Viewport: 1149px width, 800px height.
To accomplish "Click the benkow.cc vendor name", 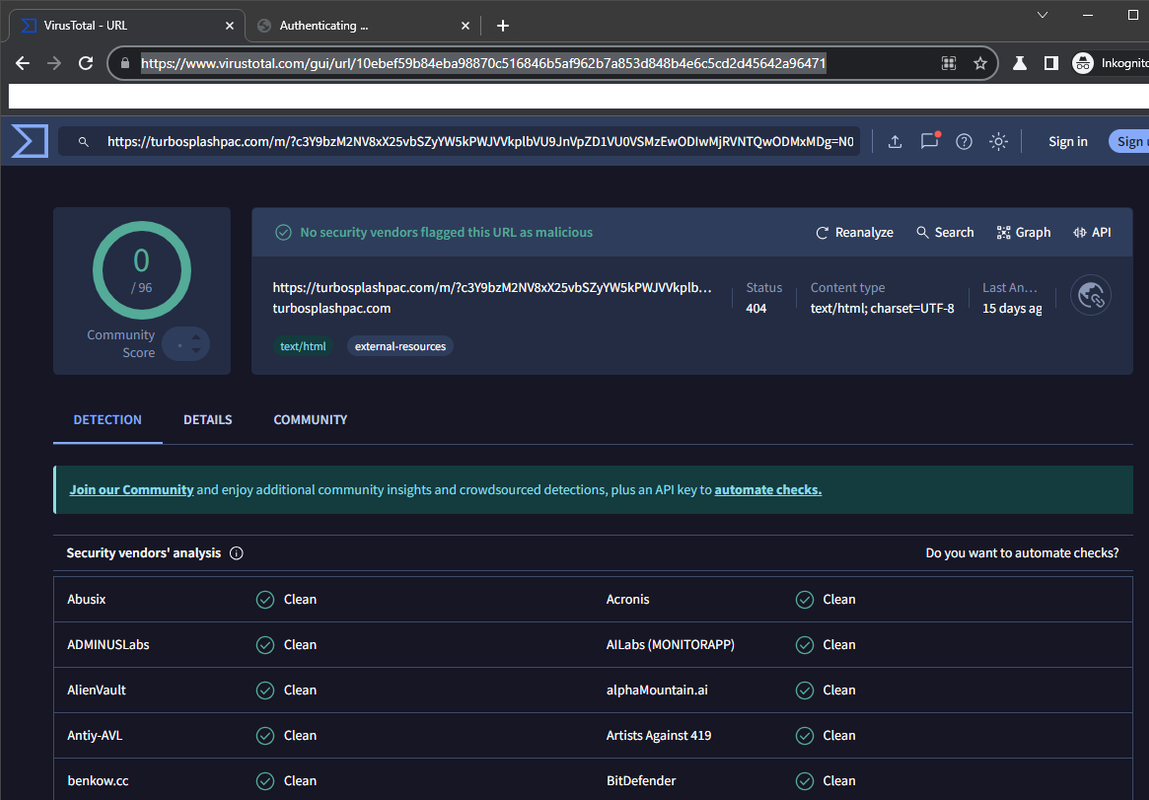I will click(x=97, y=781).
